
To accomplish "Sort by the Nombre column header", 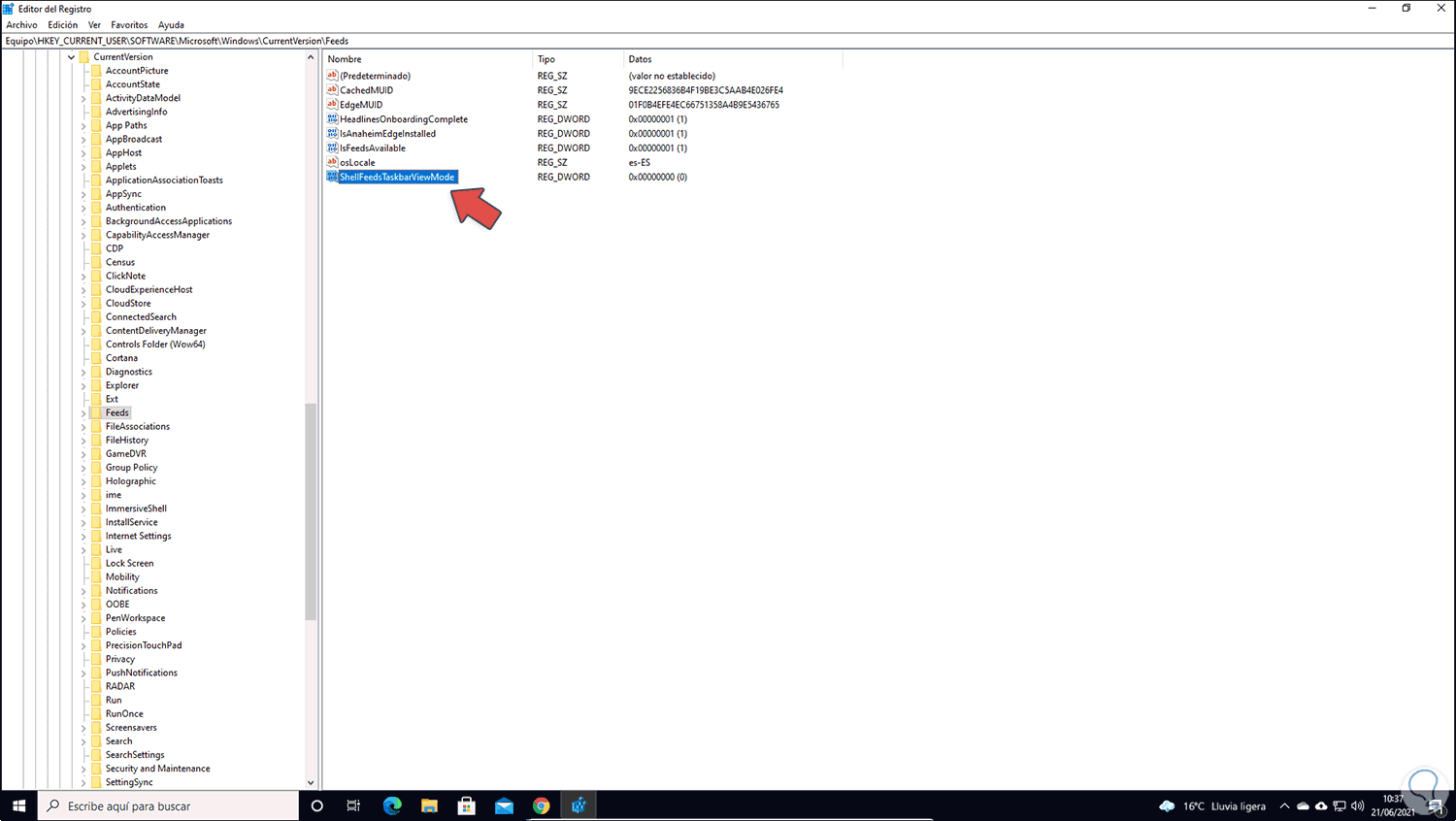I will [x=428, y=59].
